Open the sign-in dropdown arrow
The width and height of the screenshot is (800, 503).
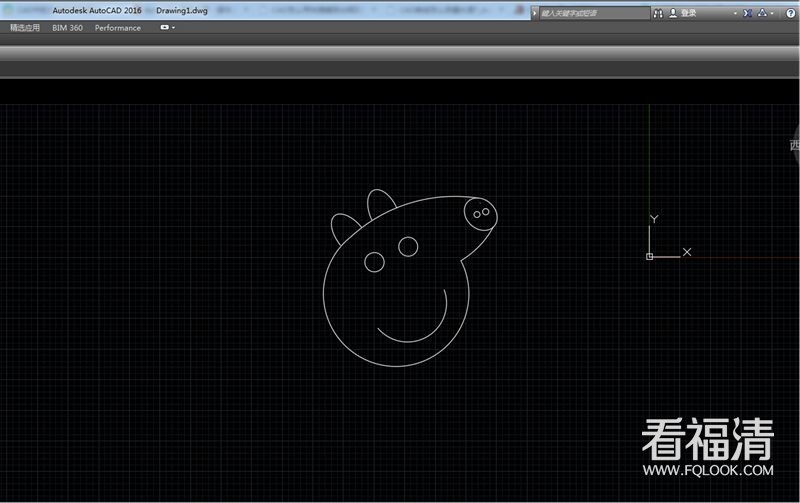coord(735,13)
